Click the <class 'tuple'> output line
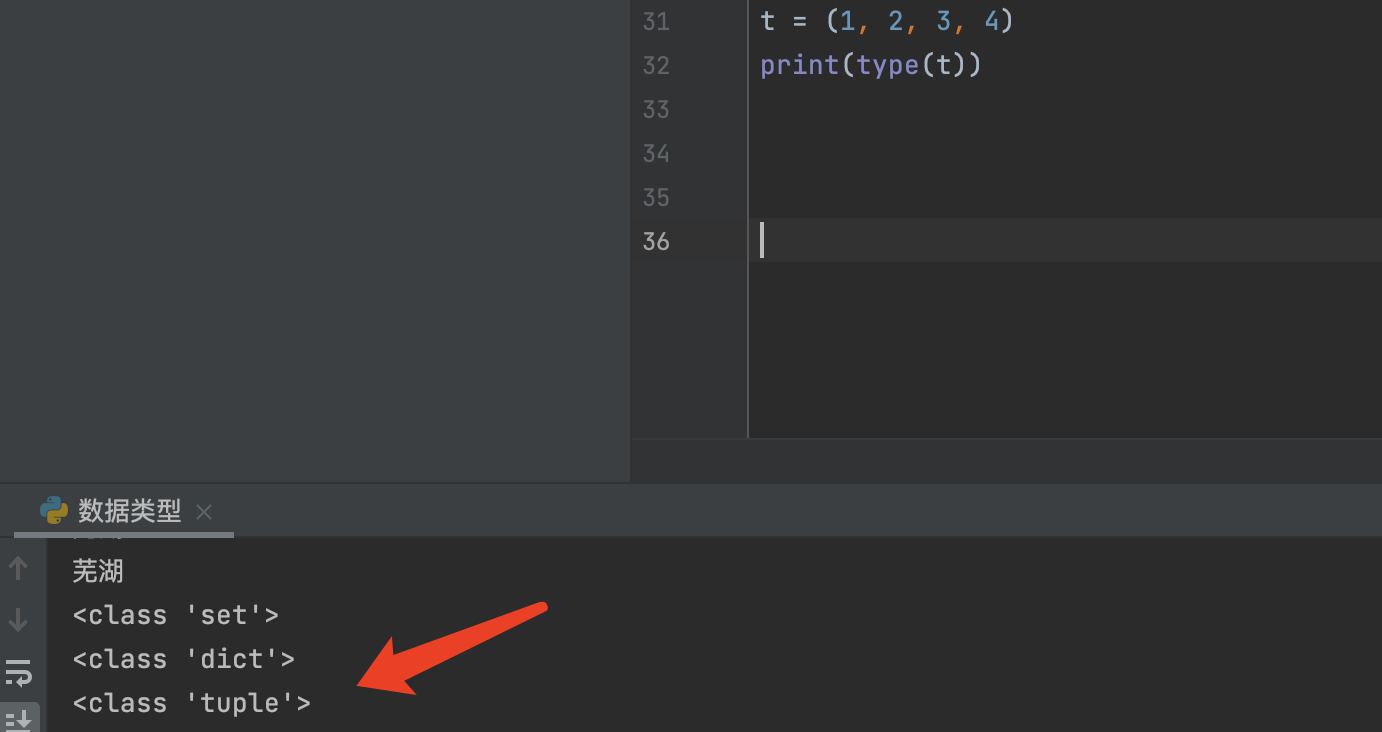 click(192, 703)
